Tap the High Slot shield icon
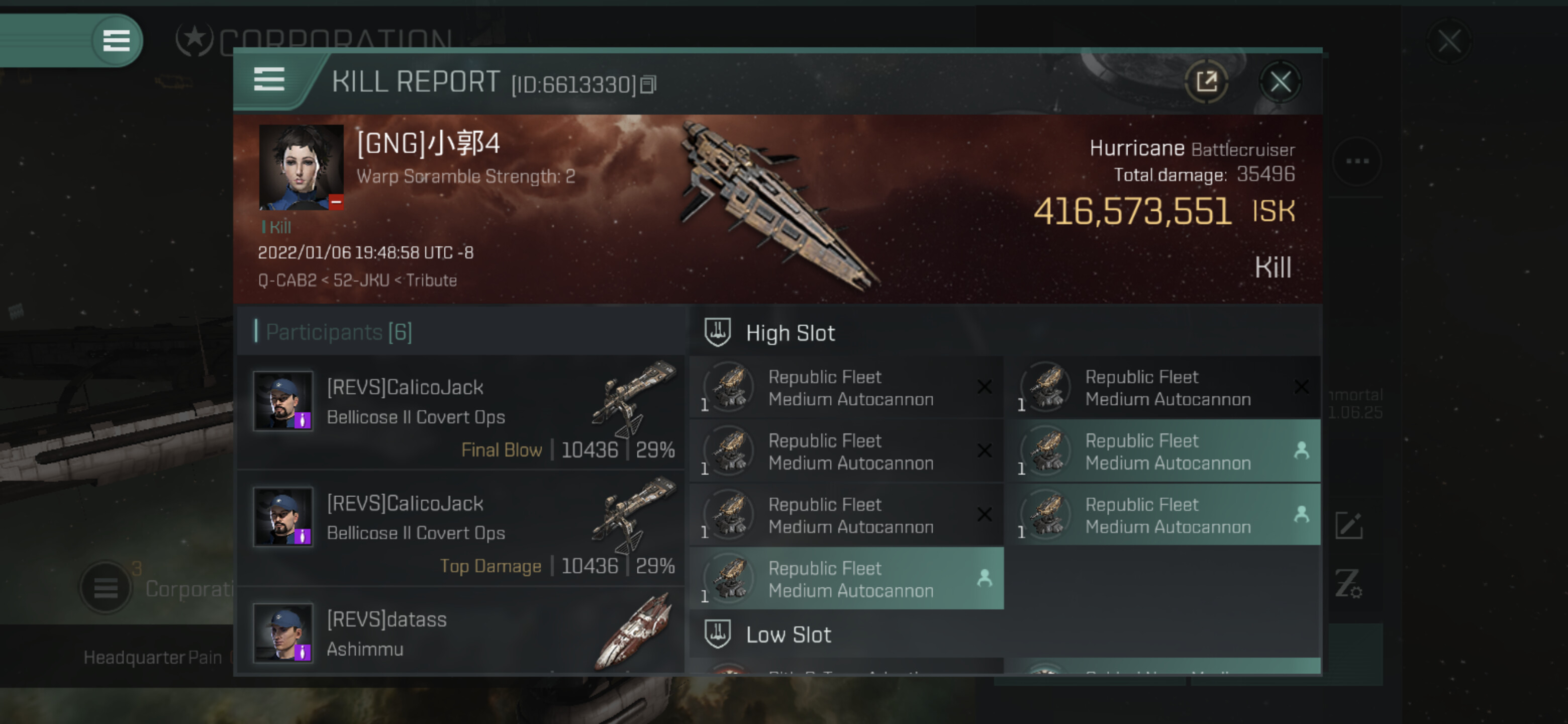 point(717,332)
